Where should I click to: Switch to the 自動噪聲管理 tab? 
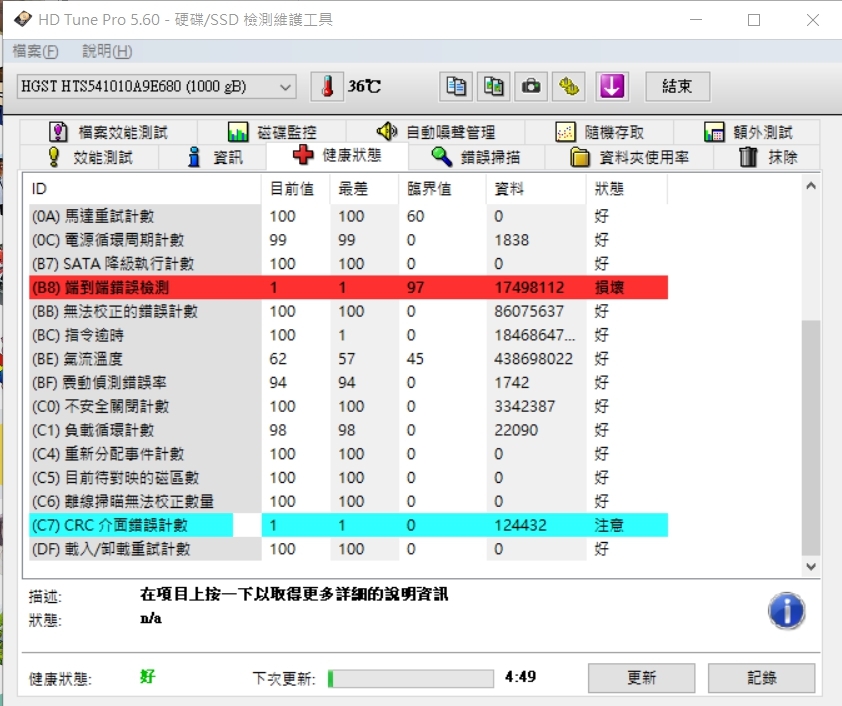click(x=435, y=132)
